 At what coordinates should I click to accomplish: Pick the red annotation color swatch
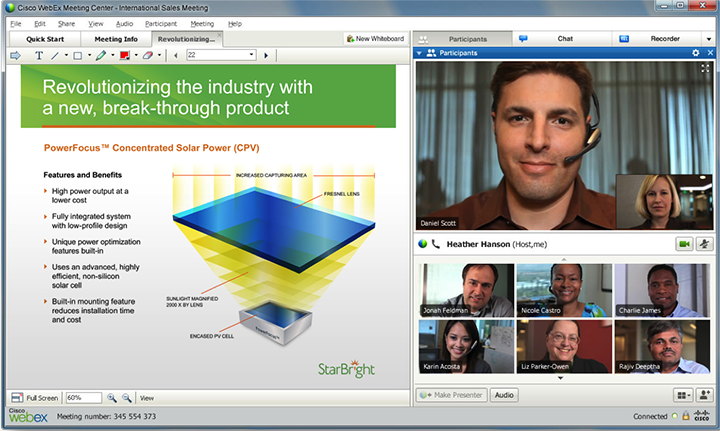[x=124, y=56]
